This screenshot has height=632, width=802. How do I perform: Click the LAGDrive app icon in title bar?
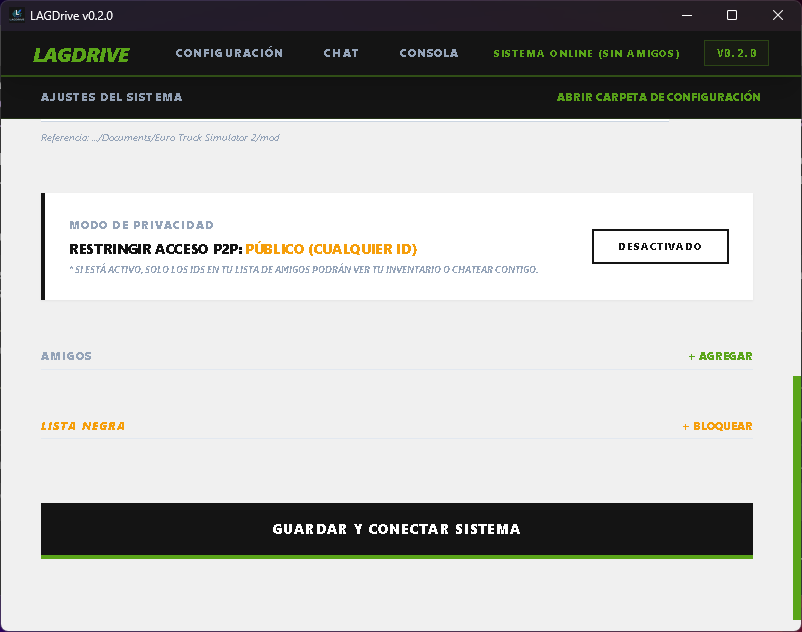pos(17,15)
